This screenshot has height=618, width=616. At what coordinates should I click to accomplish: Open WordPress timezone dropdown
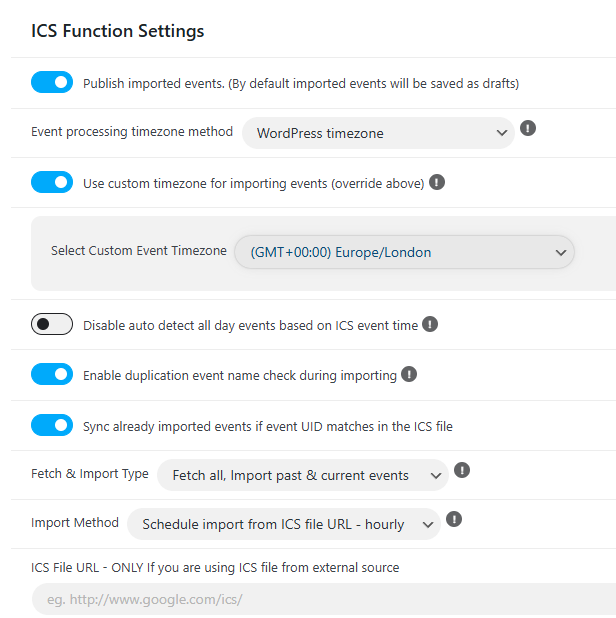tap(378, 133)
